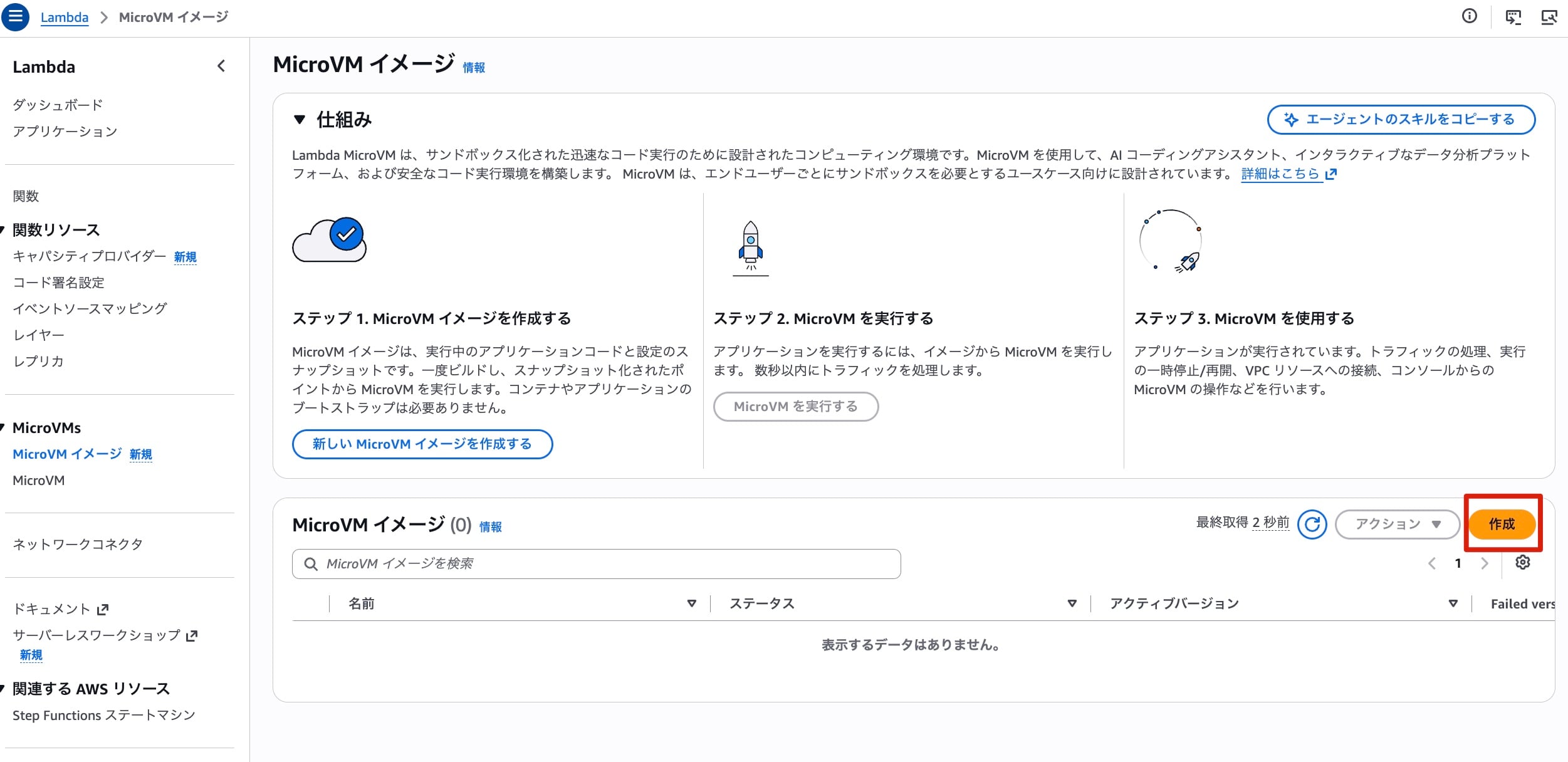Open the アクション dropdown
Image resolution: width=1568 pixels, height=762 pixels.
1398,524
